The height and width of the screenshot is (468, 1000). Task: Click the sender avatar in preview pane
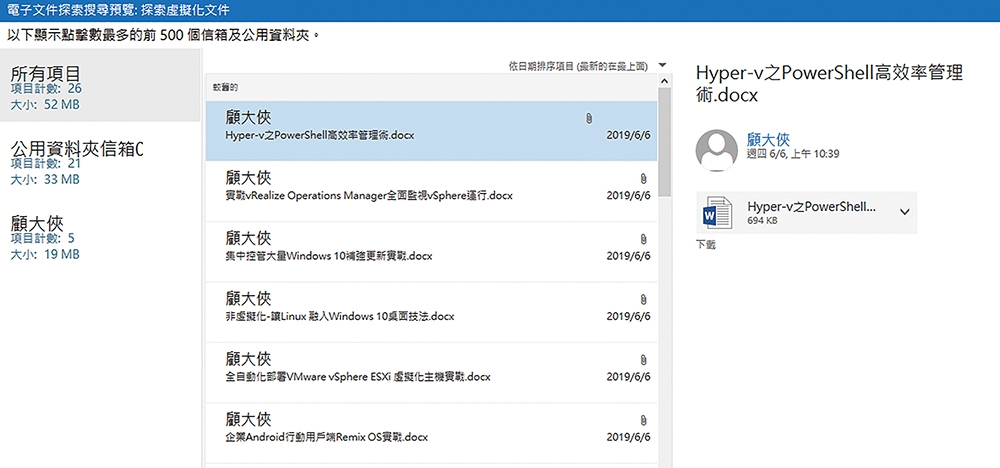tap(716, 150)
